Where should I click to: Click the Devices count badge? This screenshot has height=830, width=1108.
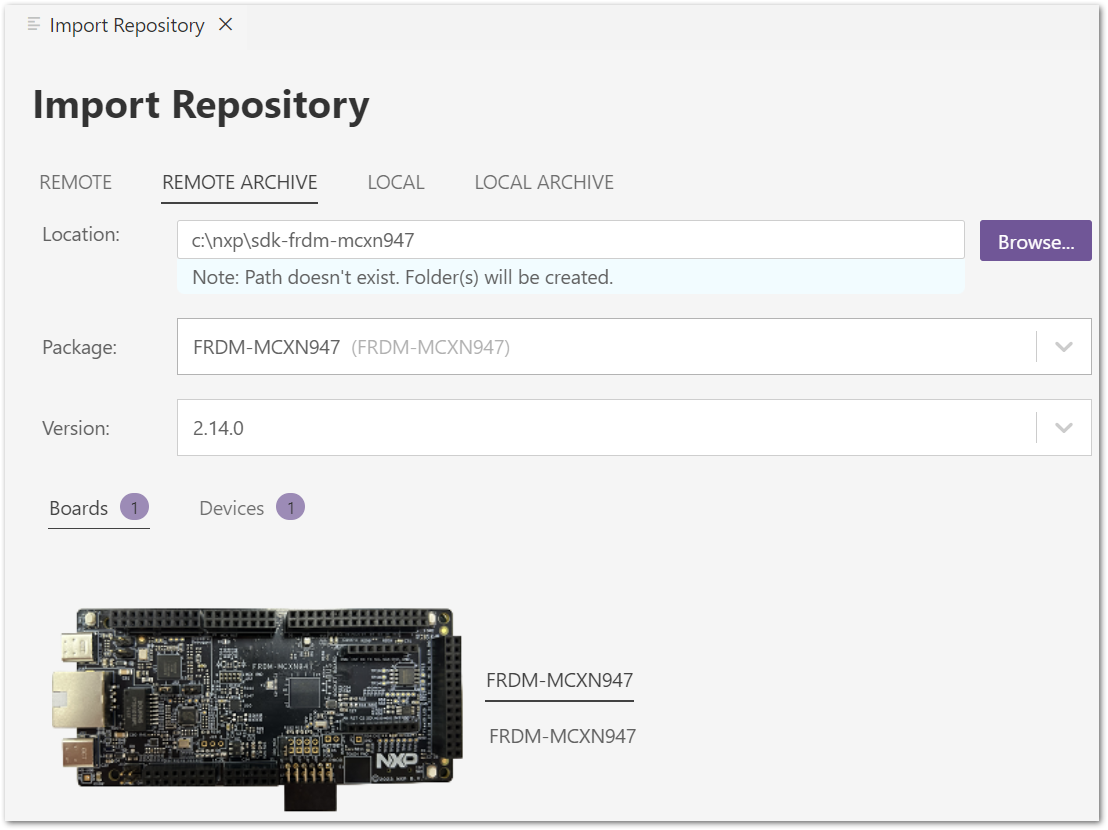click(x=290, y=507)
